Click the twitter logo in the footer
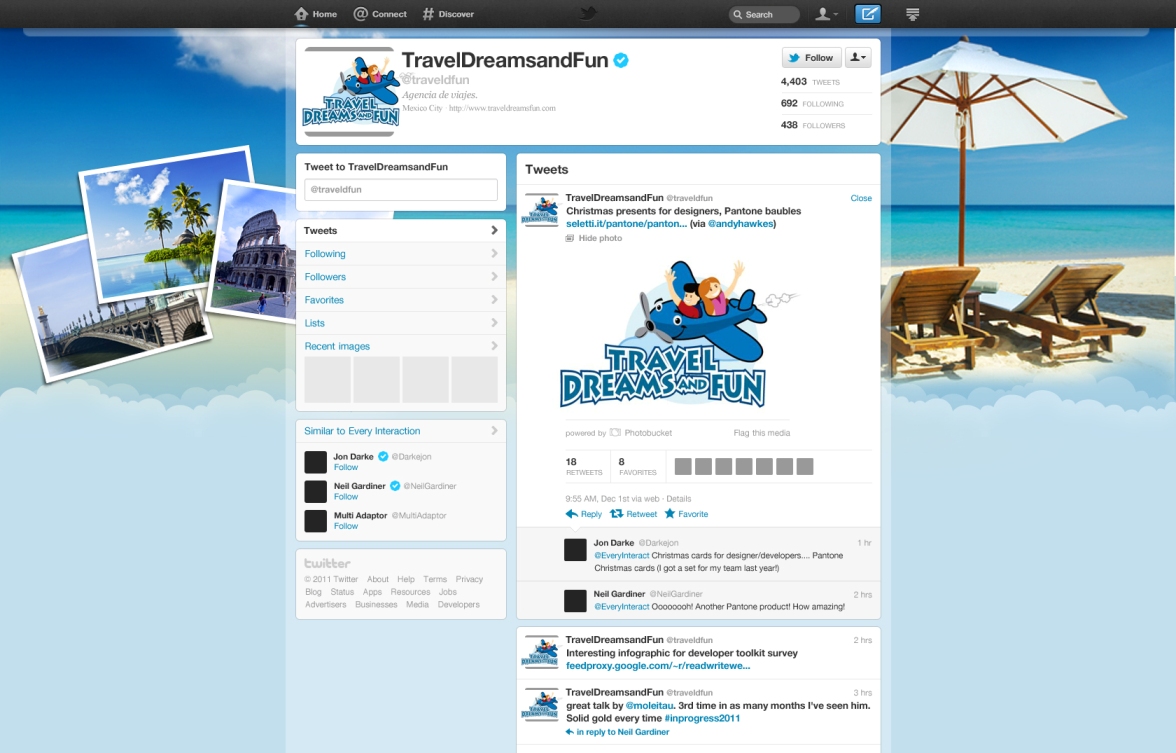The height and width of the screenshot is (753, 1176). tap(327, 563)
